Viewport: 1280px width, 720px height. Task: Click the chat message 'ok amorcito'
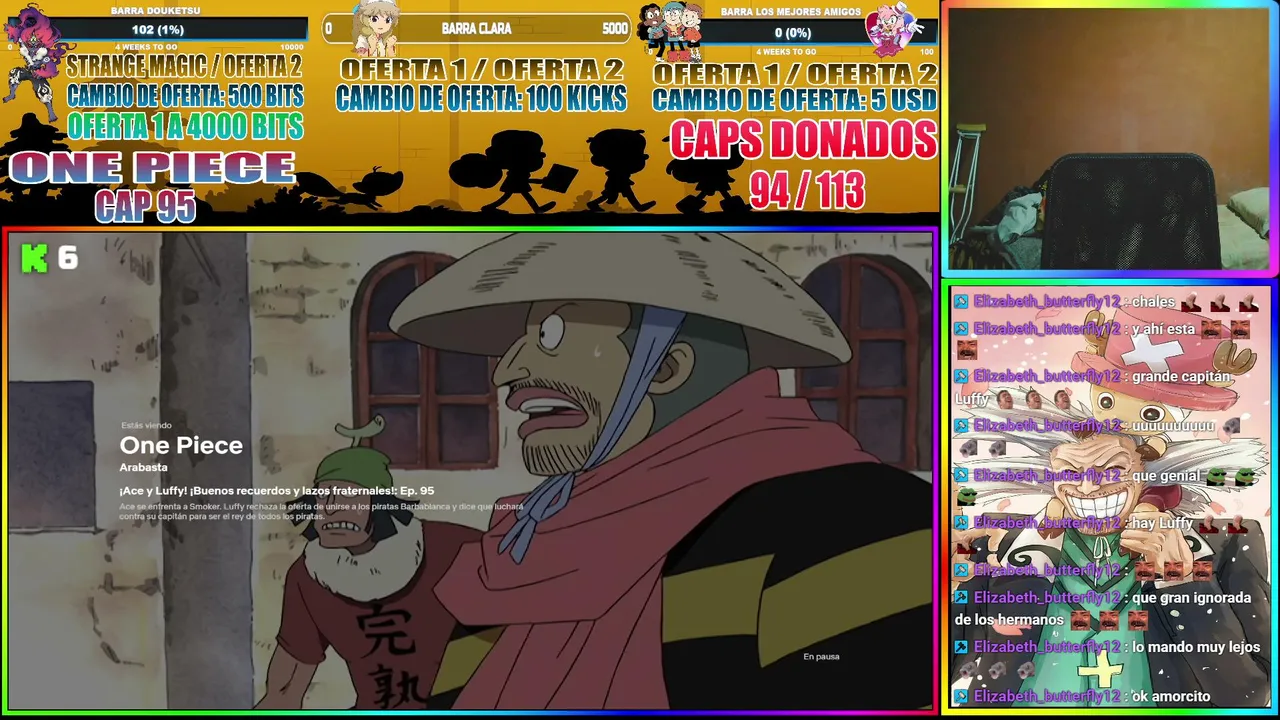[x=1171, y=696]
